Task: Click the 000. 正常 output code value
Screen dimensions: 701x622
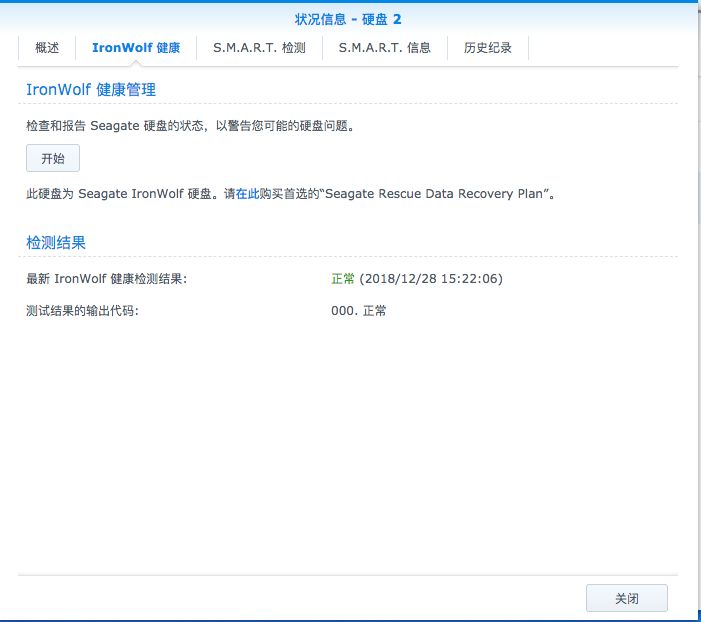Action: [359, 311]
